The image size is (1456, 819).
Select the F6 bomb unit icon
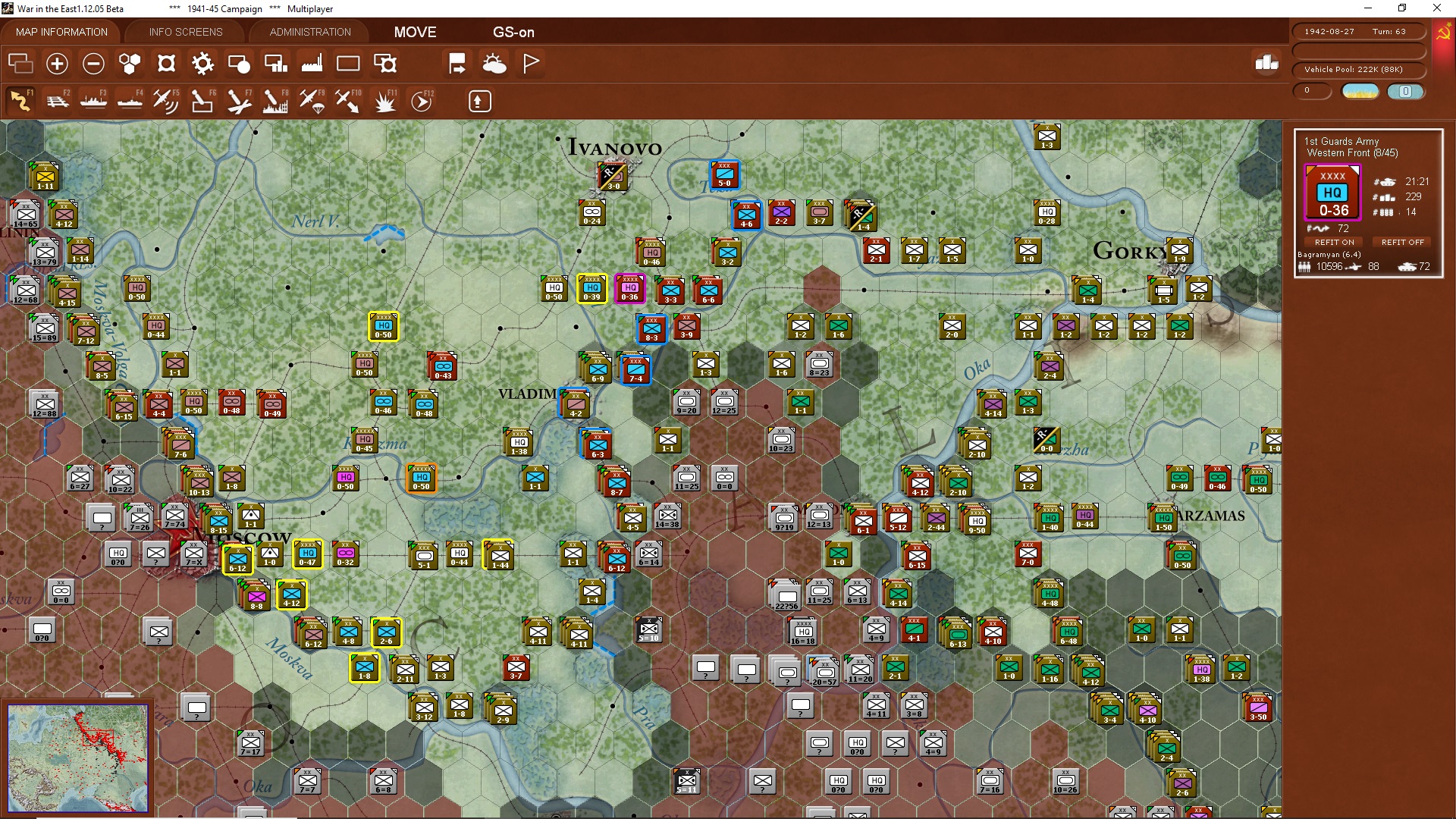[x=202, y=101]
